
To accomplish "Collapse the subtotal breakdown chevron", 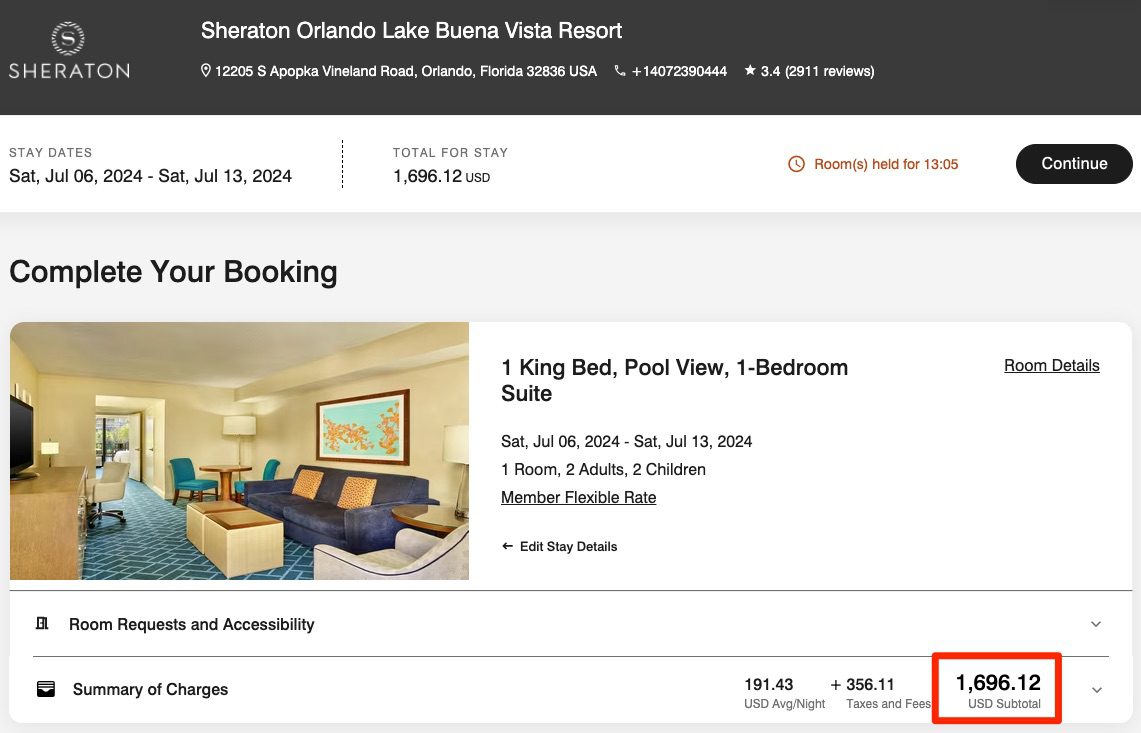I will pyautogui.click(x=1096, y=689).
